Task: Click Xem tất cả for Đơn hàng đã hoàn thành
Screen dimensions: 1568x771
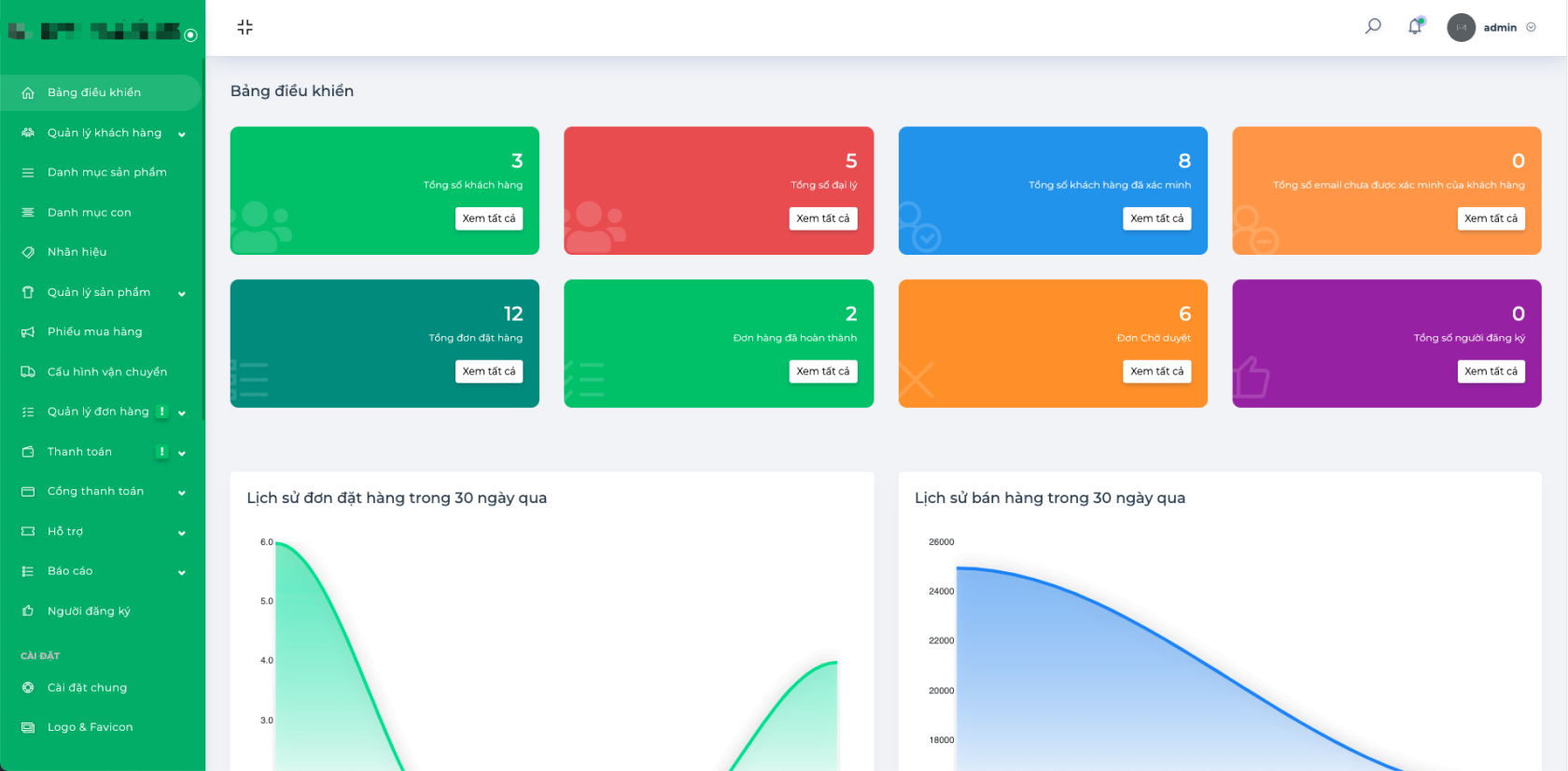Action: pos(823,371)
